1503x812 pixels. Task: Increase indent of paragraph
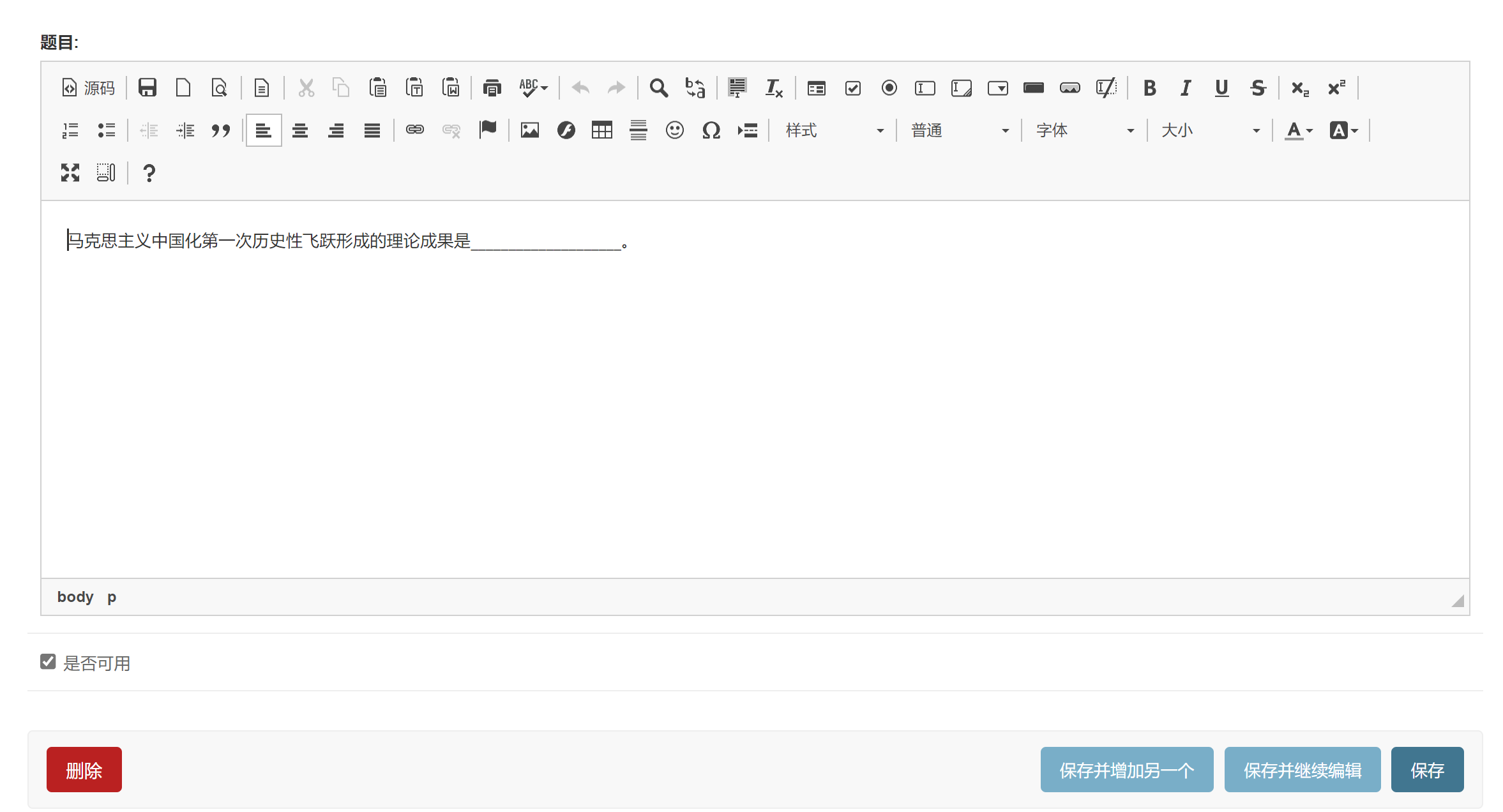(185, 130)
